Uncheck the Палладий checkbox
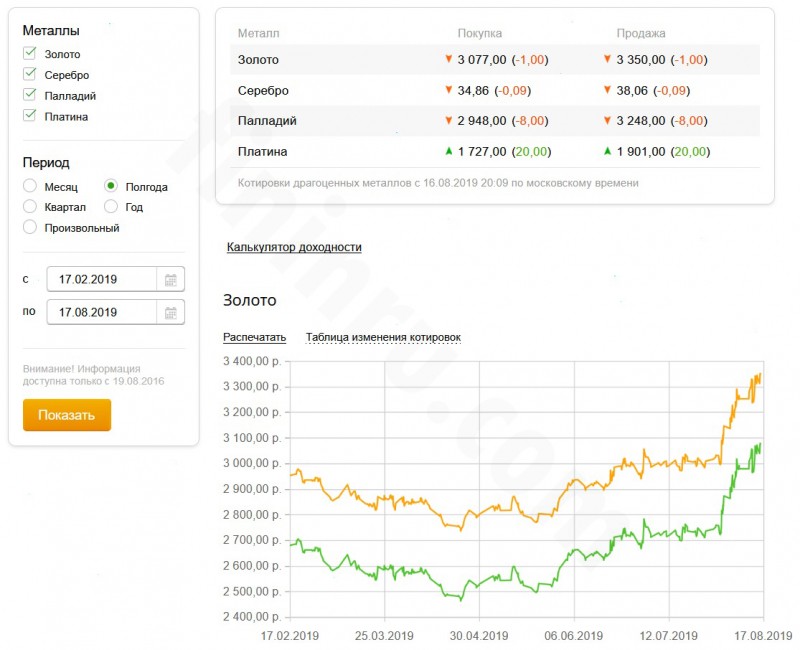Image resolution: width=800 pixels, height=650 pixels. click(30, 95)
